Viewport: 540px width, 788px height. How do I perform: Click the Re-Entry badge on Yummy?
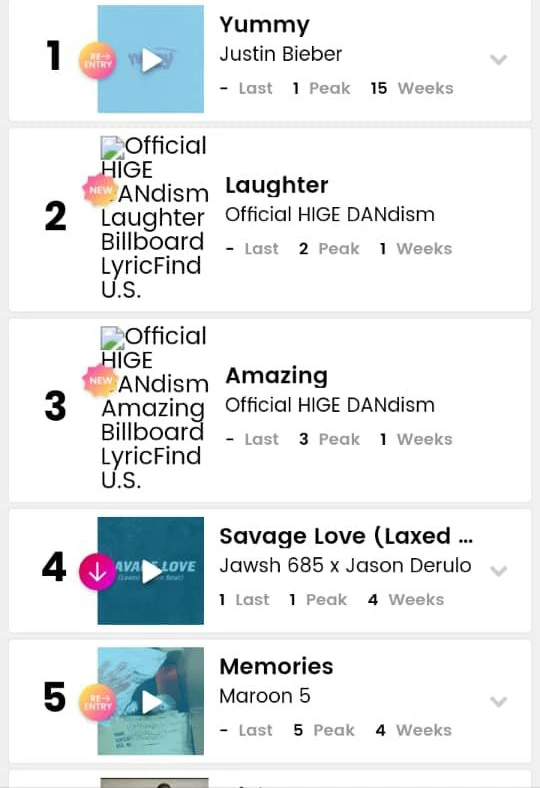click(97, 61)
